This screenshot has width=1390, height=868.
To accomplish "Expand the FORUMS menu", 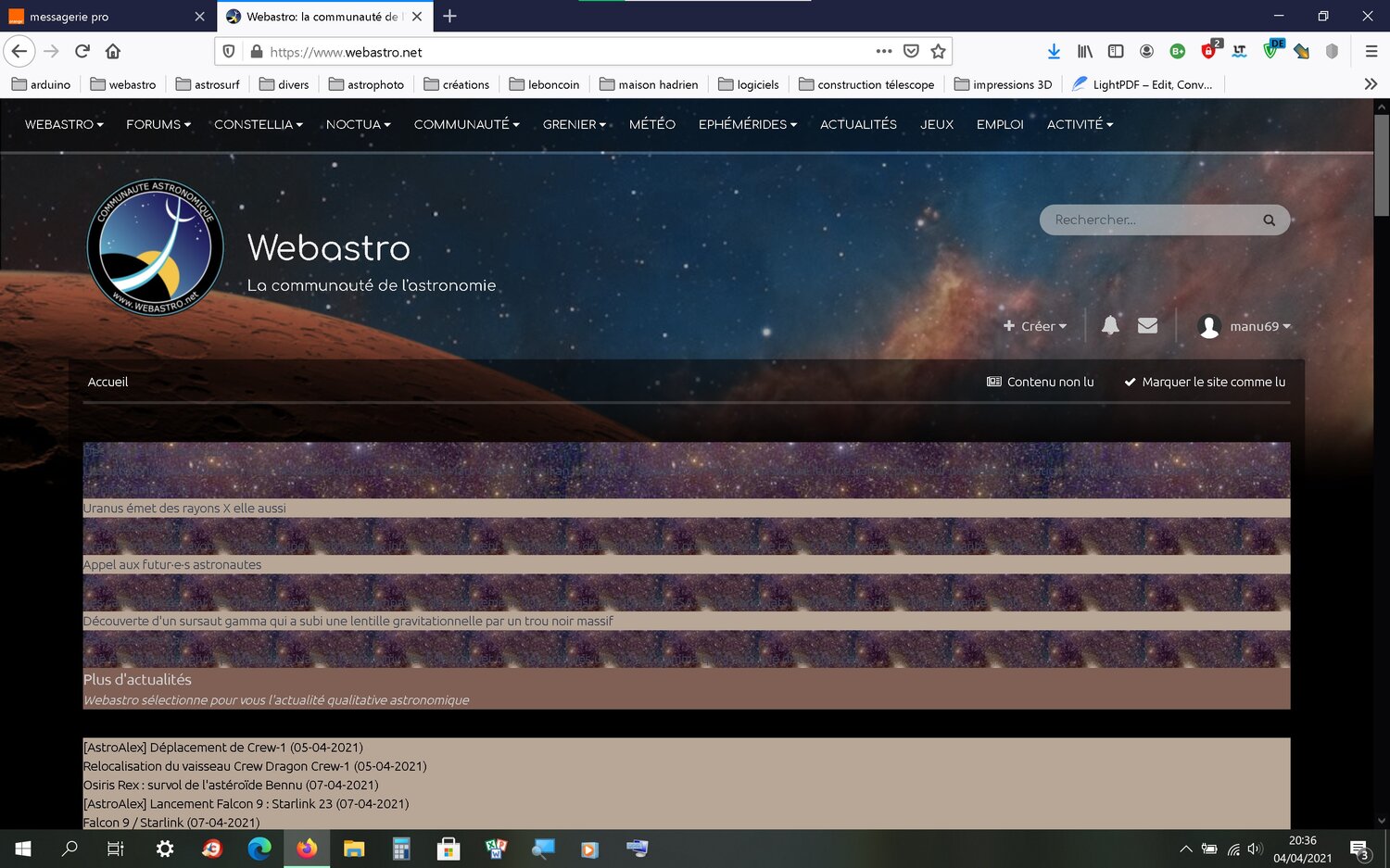I will pyautogui.click(x=158, y=124).
